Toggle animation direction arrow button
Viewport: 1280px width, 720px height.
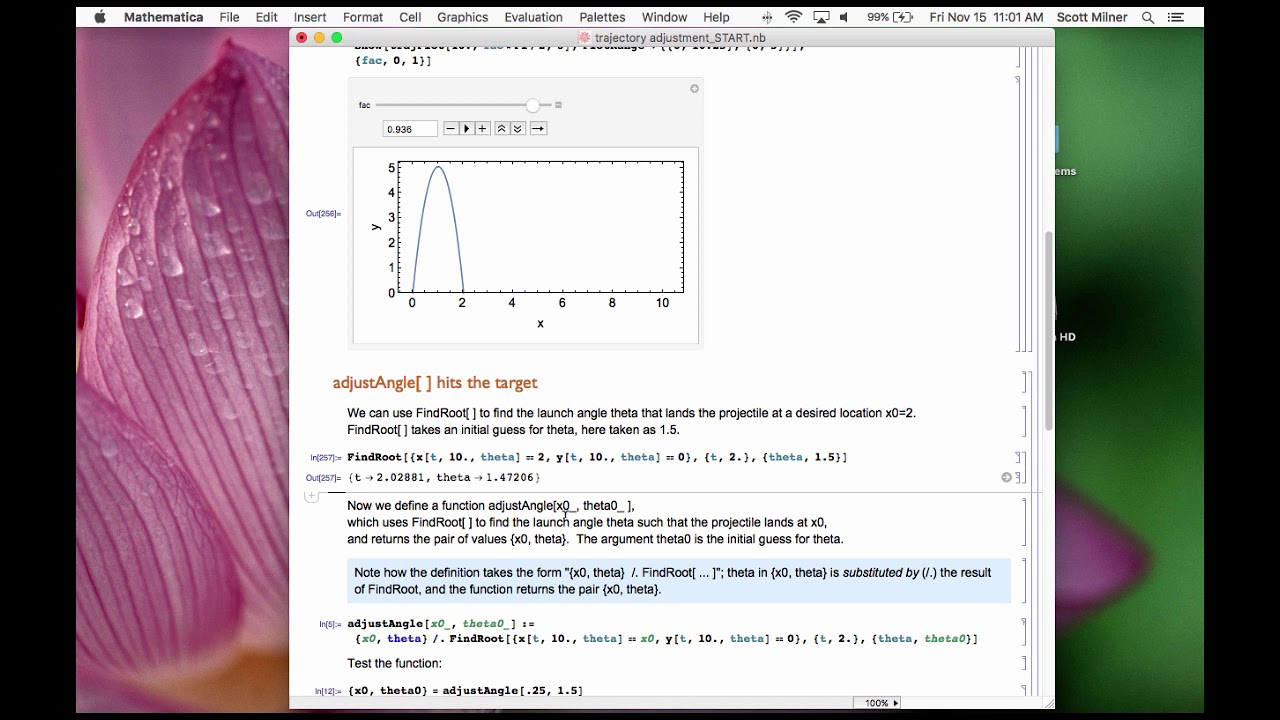pos(538,128)
